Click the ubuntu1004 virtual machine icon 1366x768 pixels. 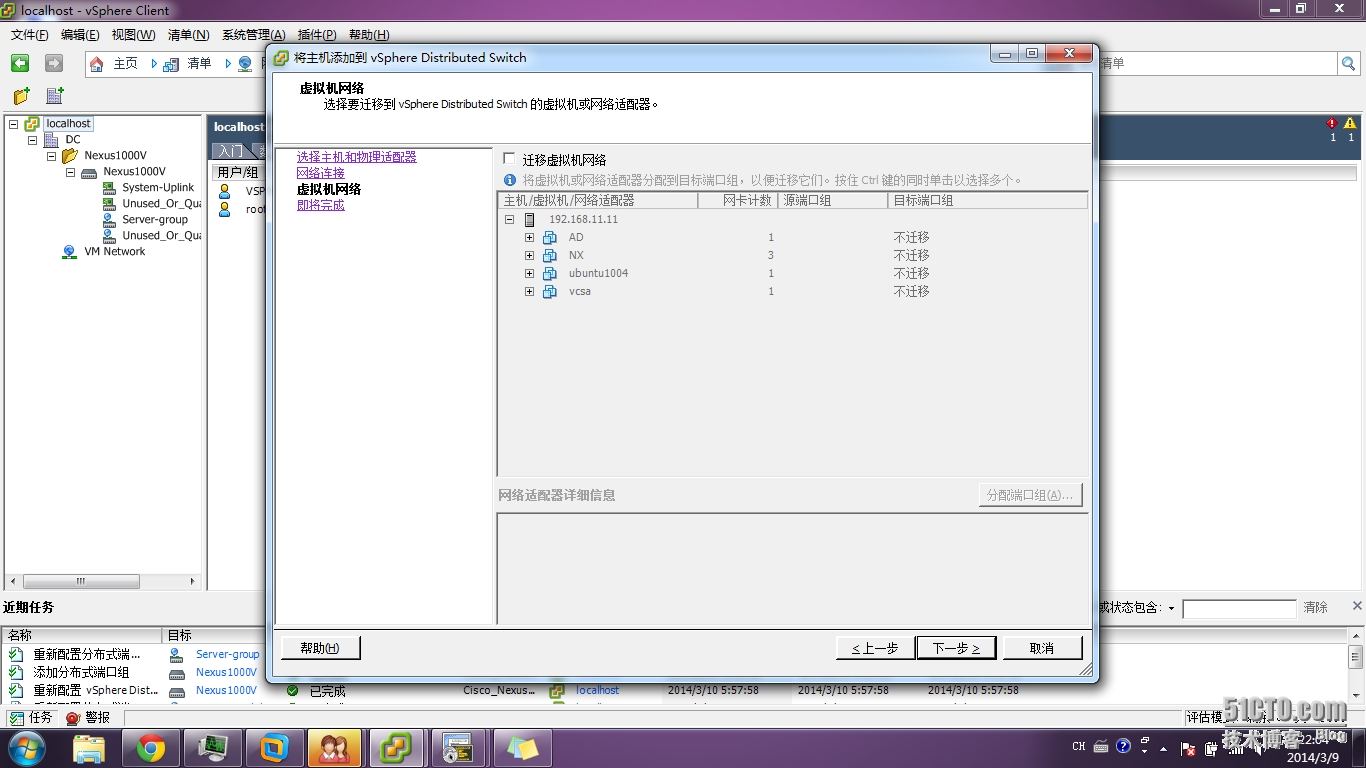(549, 273)
